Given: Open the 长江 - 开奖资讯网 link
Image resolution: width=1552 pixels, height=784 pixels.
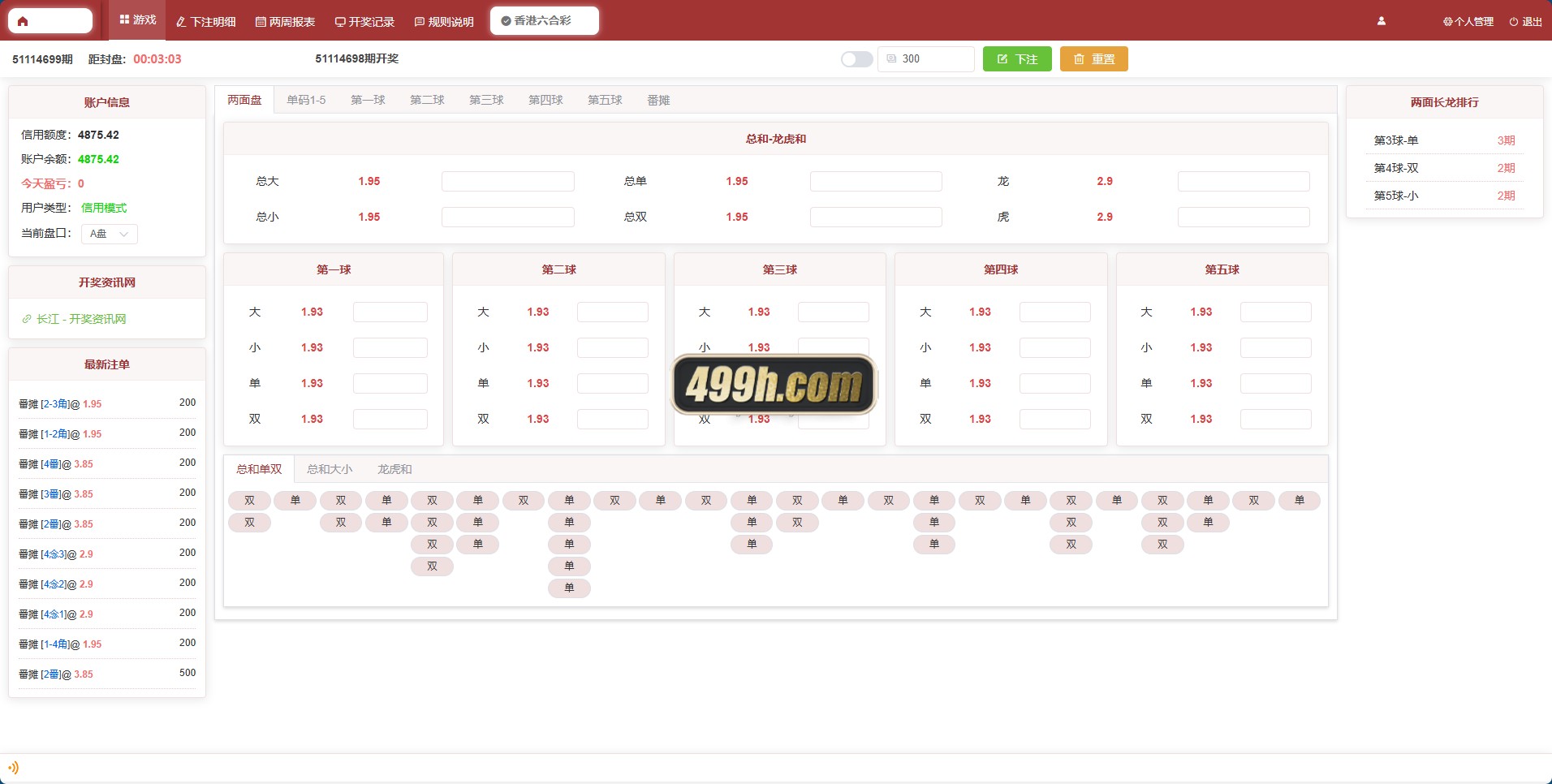Looking at the screenshot, I should pyautogui.click(x=74, y=319).
